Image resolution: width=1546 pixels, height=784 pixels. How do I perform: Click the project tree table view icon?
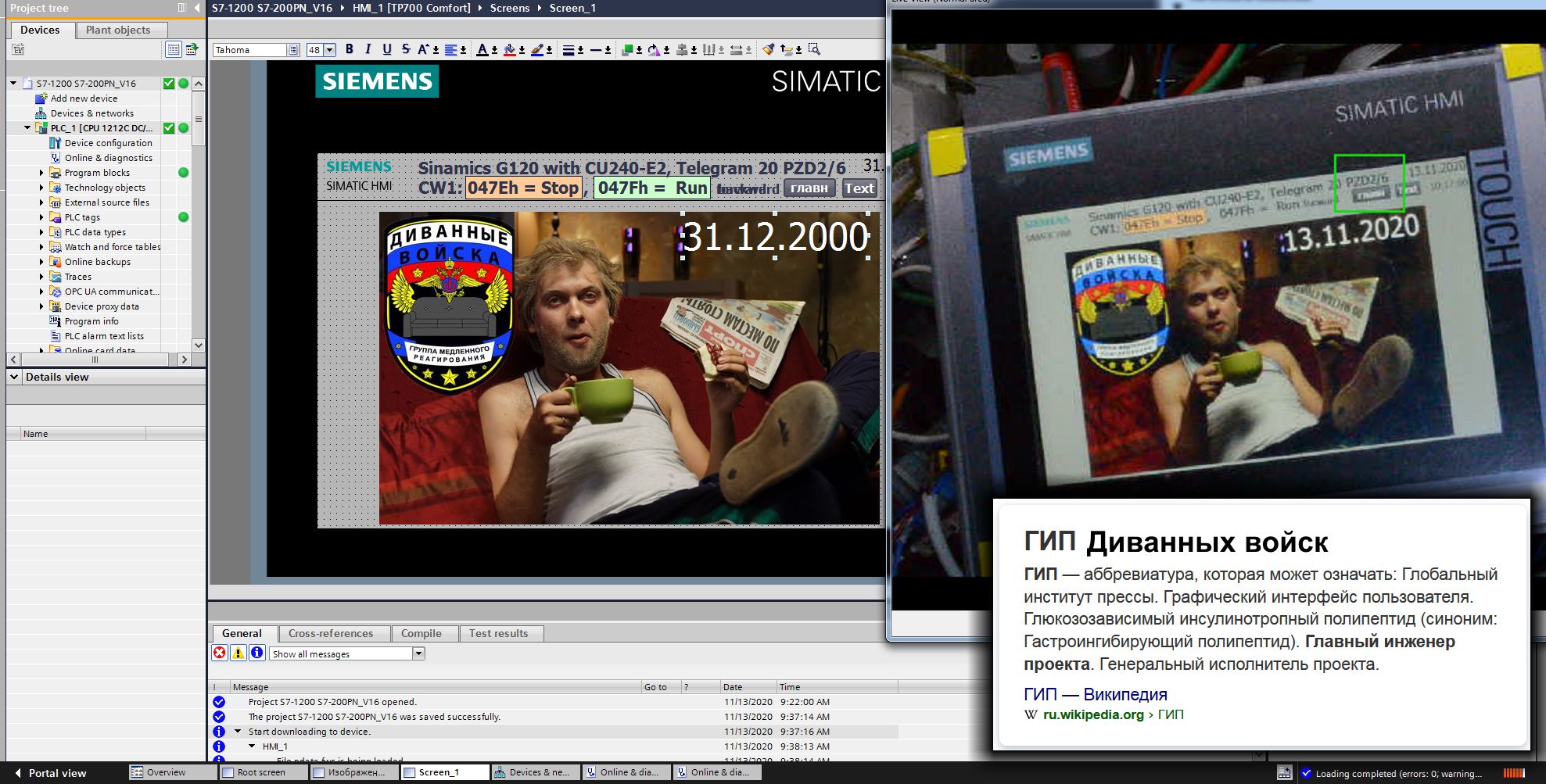[x=174, y=49]
